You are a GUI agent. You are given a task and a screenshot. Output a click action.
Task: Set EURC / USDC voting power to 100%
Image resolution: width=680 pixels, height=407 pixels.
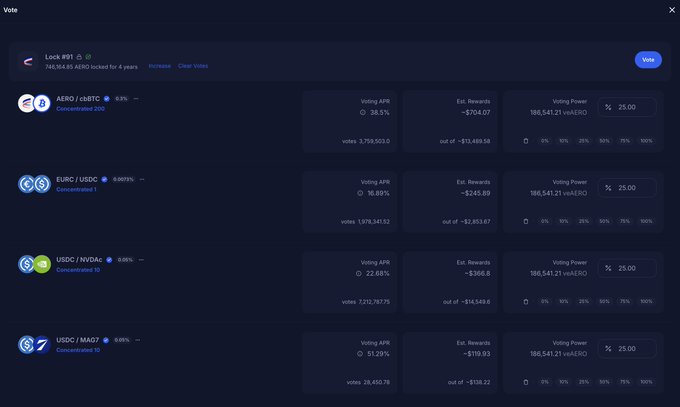(x=646, y=221)
